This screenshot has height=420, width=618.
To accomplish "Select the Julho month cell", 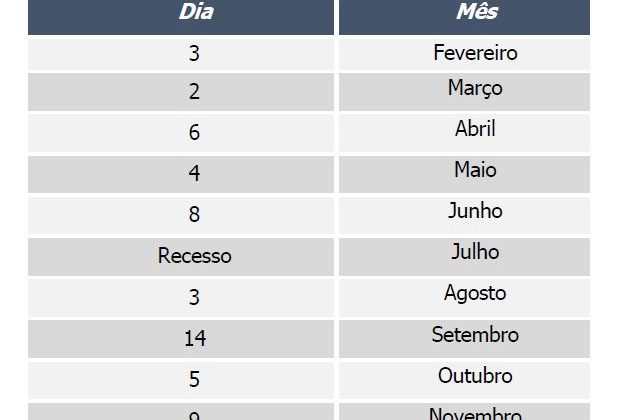I will pos(475,252).
